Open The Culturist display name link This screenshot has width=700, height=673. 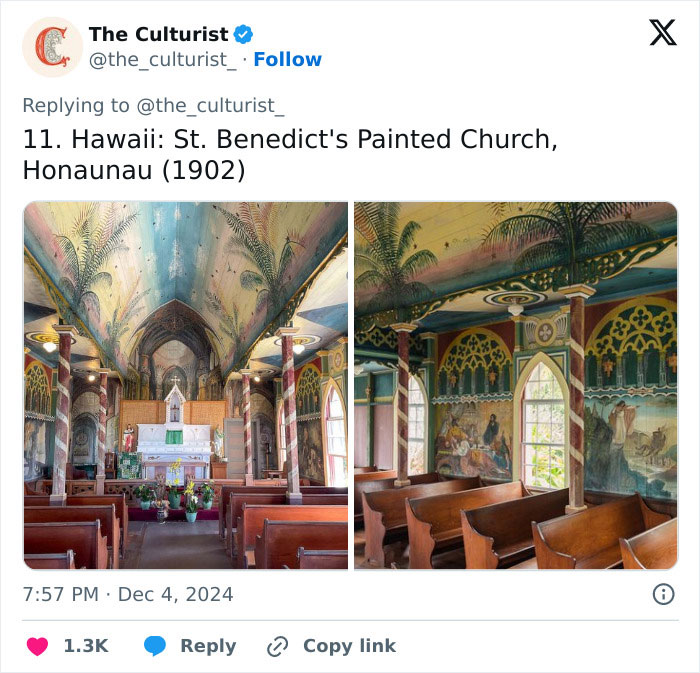[158, 34]
